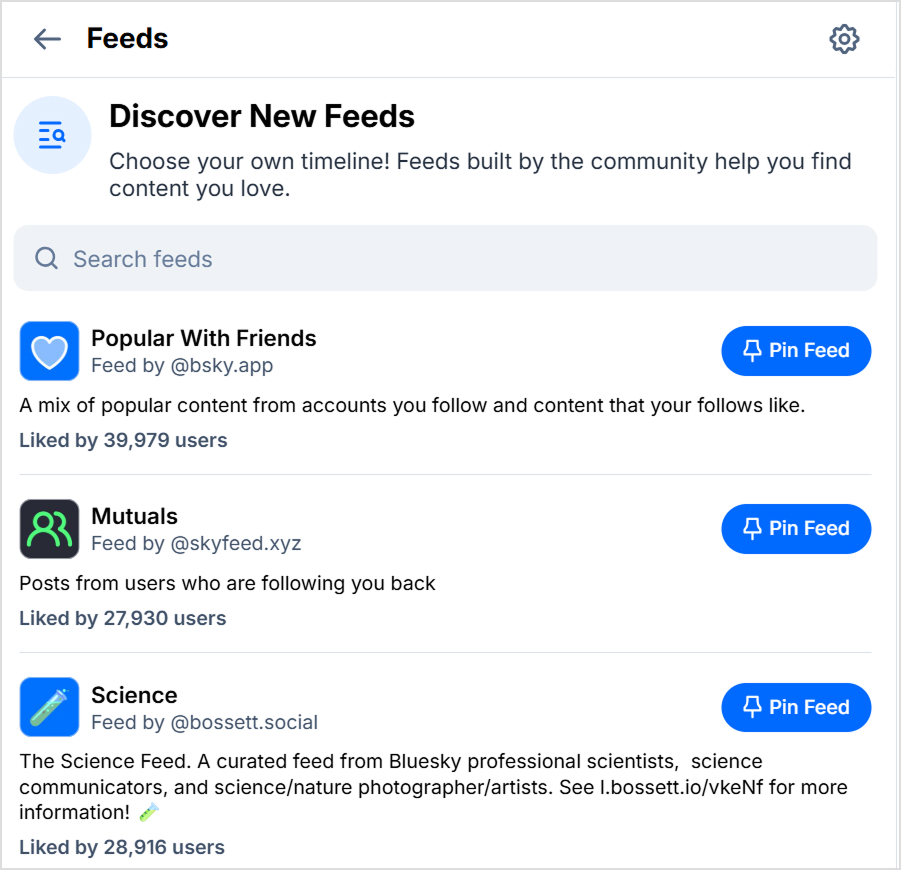
Task: Click the back arrow to leave Feeds
Action: click(47, 39)
